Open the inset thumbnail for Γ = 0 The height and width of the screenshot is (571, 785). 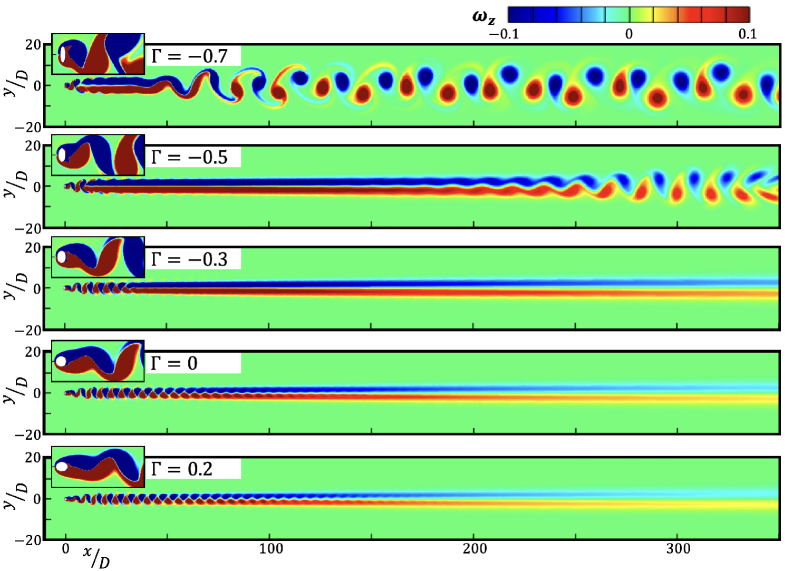pos(98,360)
